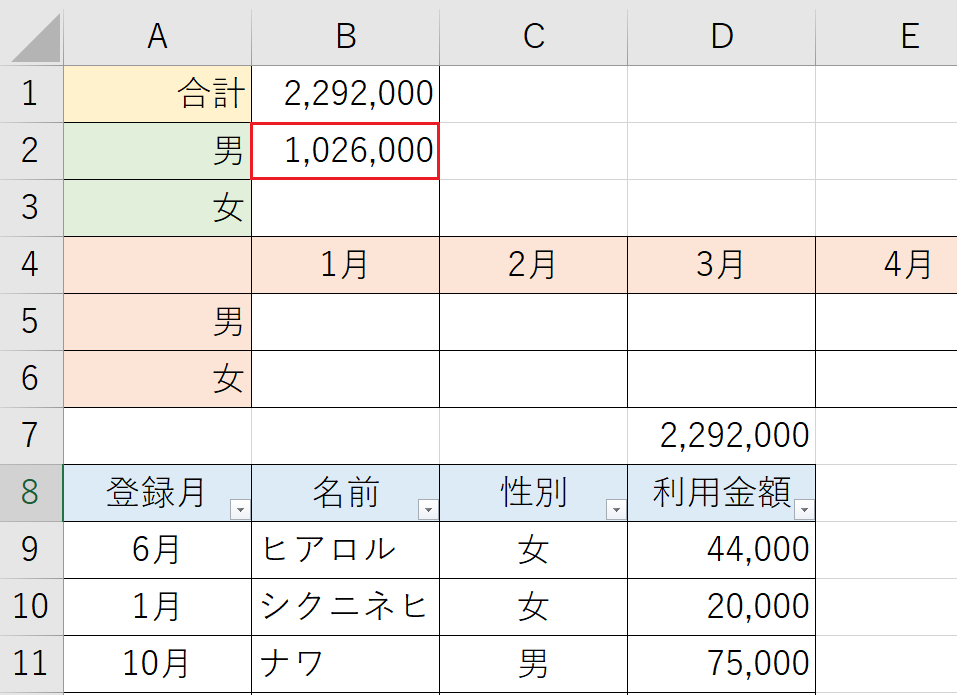Click the 男 cell in row 11
This screenshot has height=695, width=957.
tap(533, 663)
